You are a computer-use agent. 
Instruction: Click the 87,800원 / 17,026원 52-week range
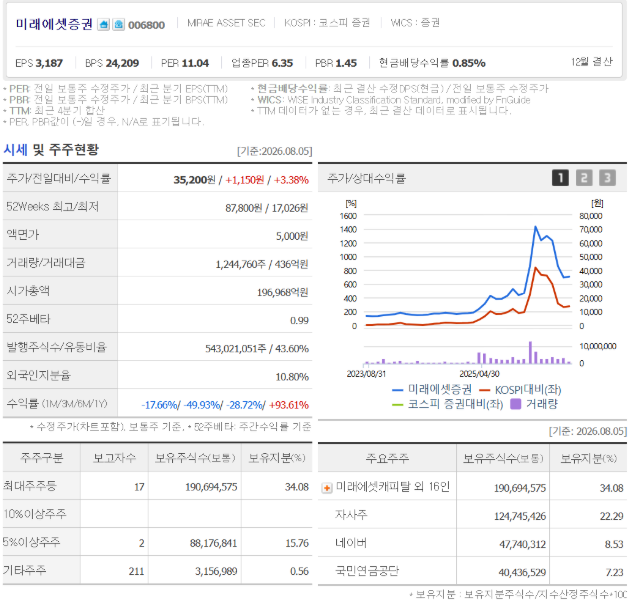(x=266, y=208)
